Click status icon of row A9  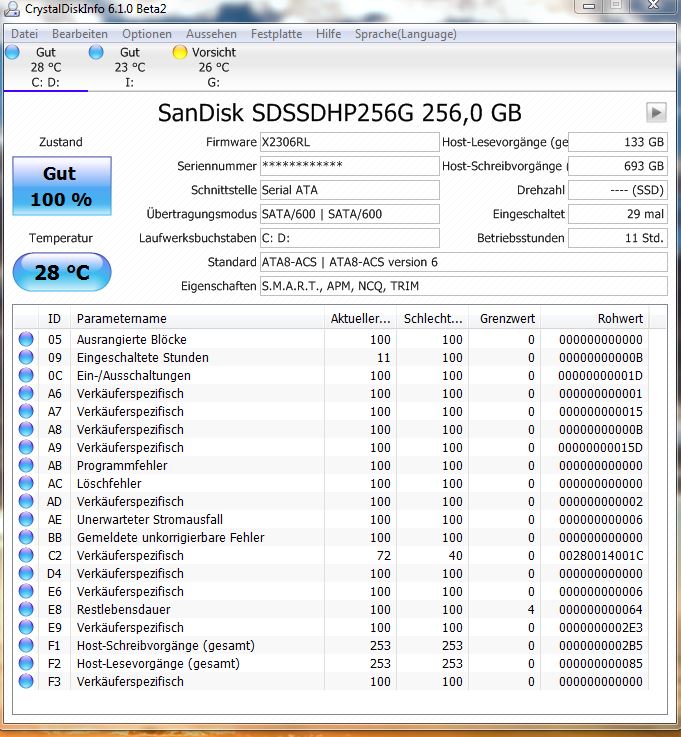(26, 447)
